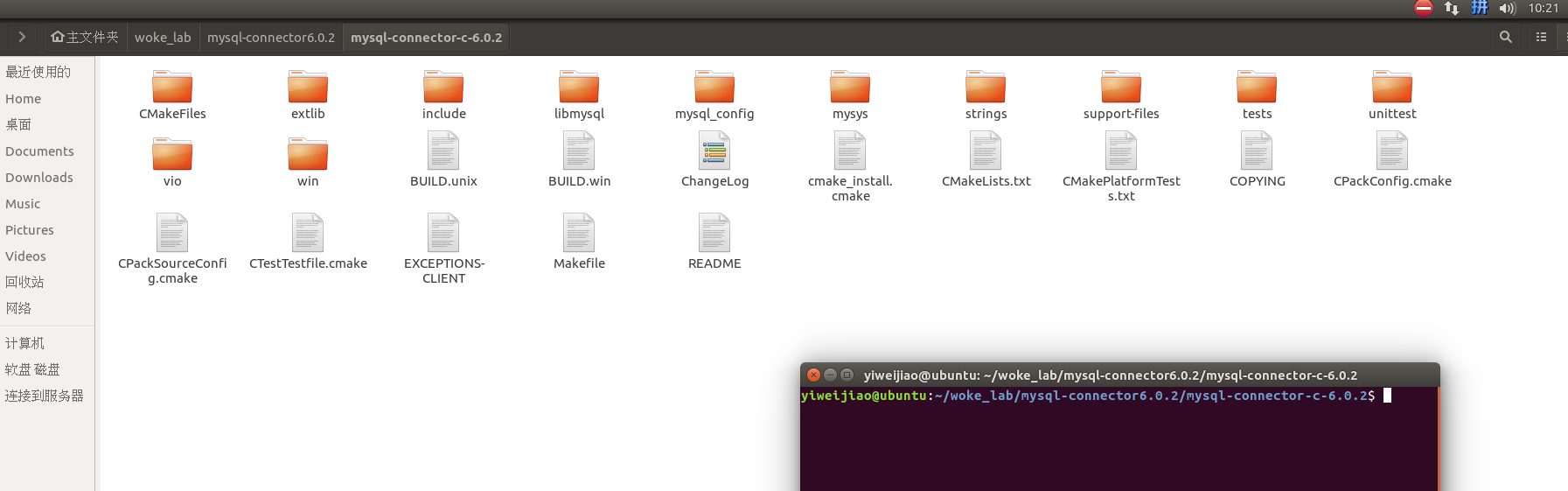The width and height of the screenshot is (1568, 491).
Task: Go to the woke_lab breadcrumb
Action: click(x=163, y=38)
